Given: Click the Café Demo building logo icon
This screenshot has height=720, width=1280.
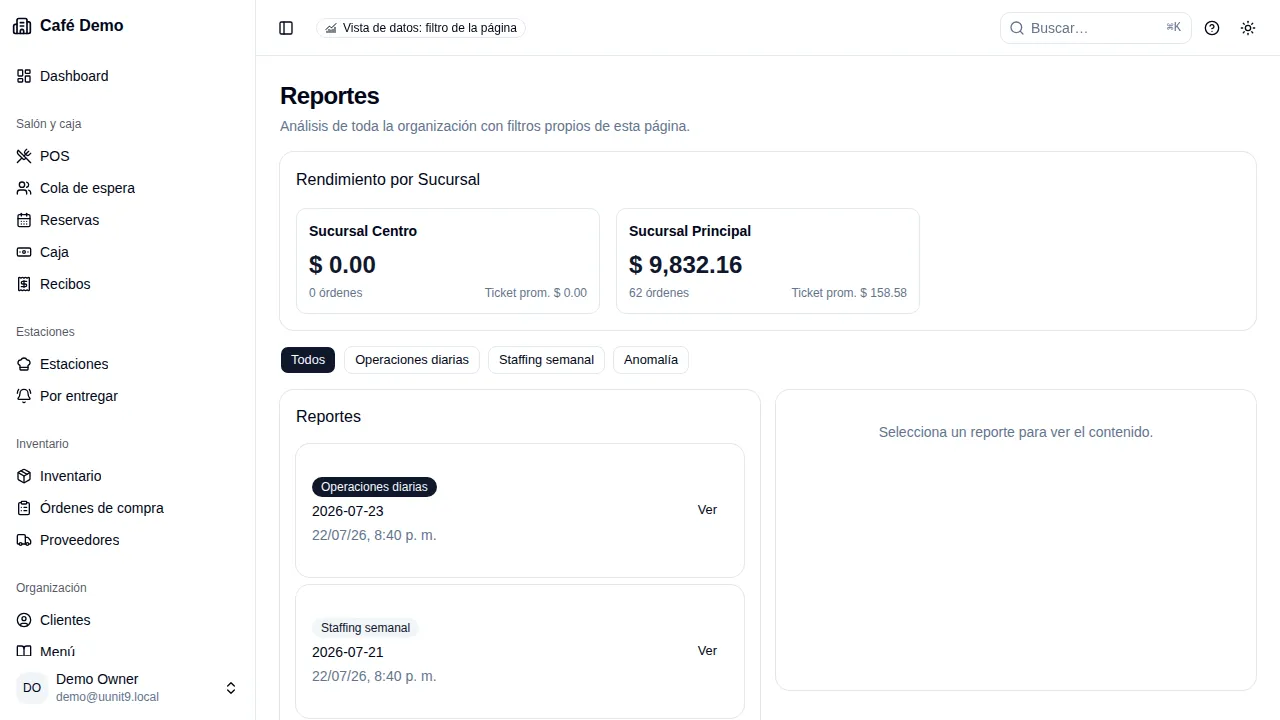Looking at the screenshot, I should pyautogui.click(x=22, y=26).
